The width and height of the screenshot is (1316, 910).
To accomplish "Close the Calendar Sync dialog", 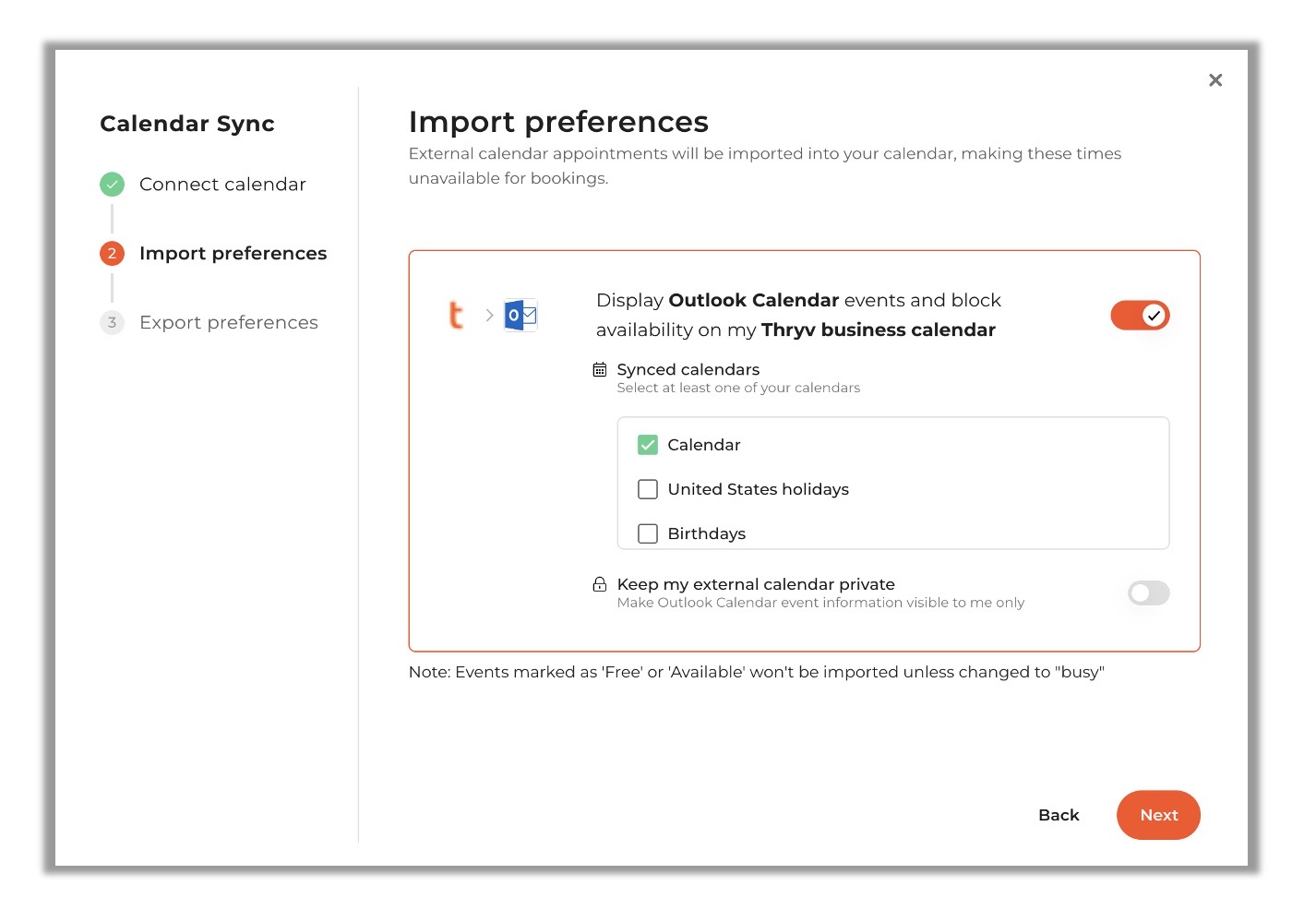I will click(x=1215, y=80).
